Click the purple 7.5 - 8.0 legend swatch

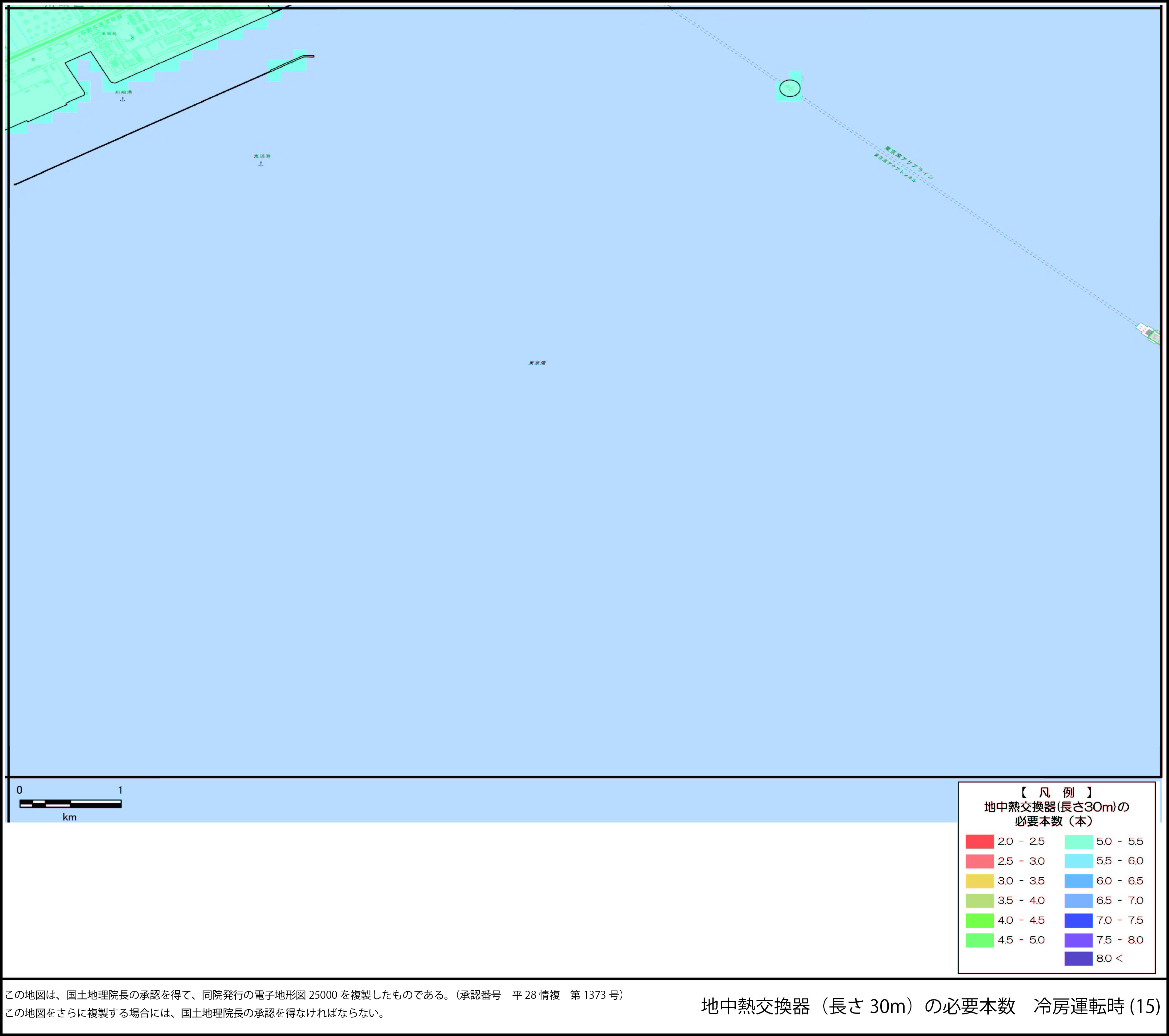tap(1078, 940)
